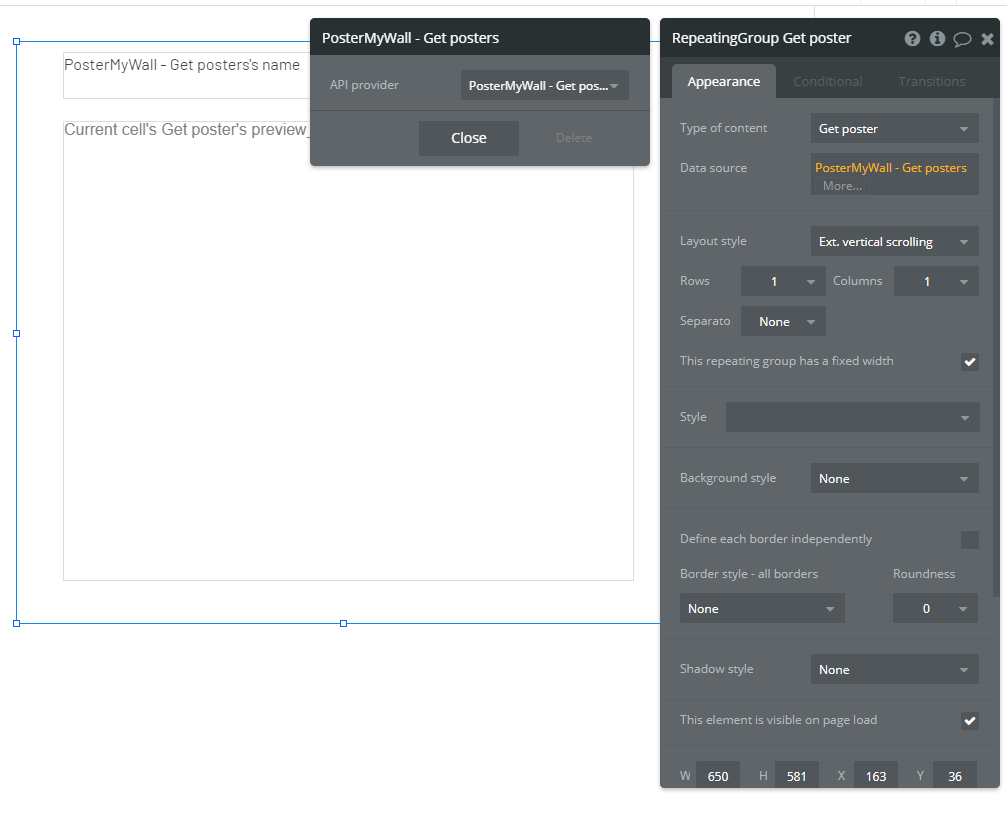
Task: Open the Transitions tab
Action: pos(931,82)
